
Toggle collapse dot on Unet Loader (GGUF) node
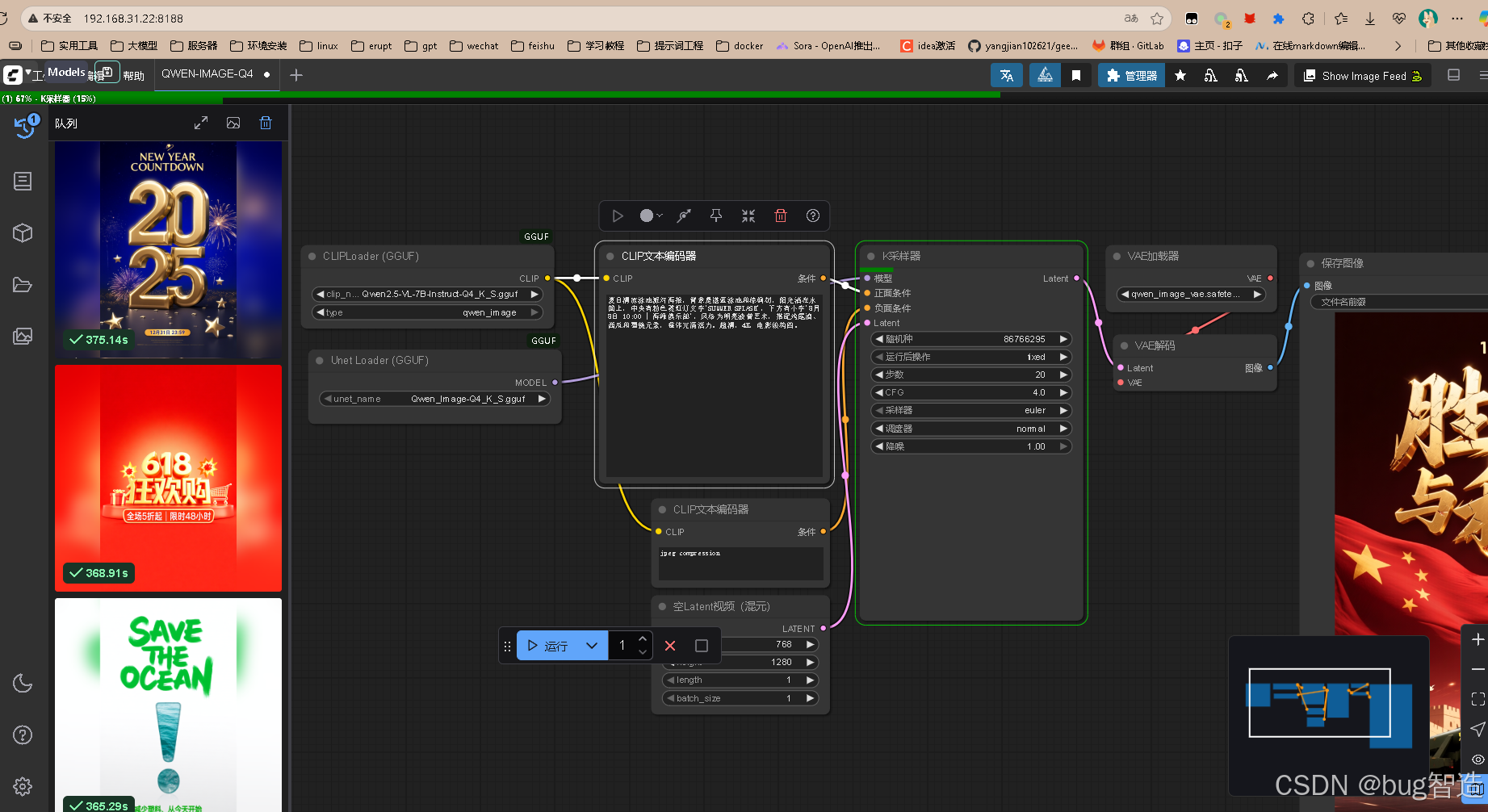pos(320,360)
